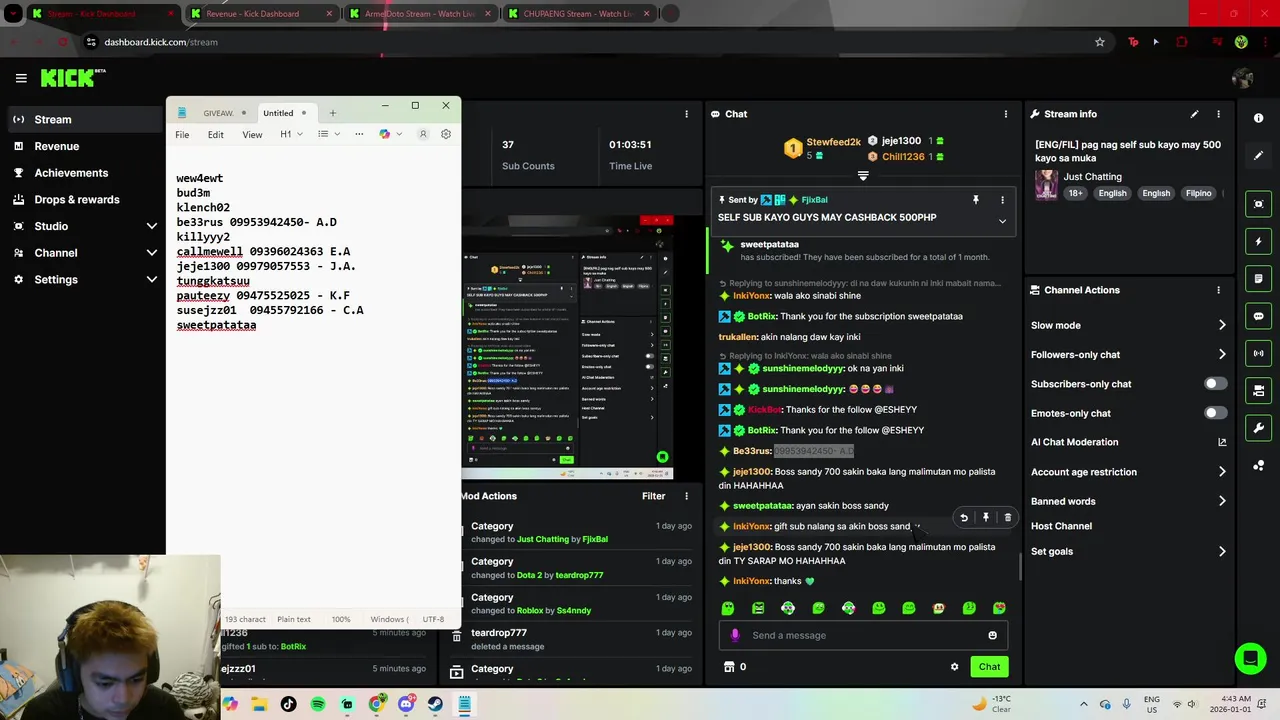Open Notepad View menu
This screenshot has height=720, width=1280.
(x=252, y=134)
